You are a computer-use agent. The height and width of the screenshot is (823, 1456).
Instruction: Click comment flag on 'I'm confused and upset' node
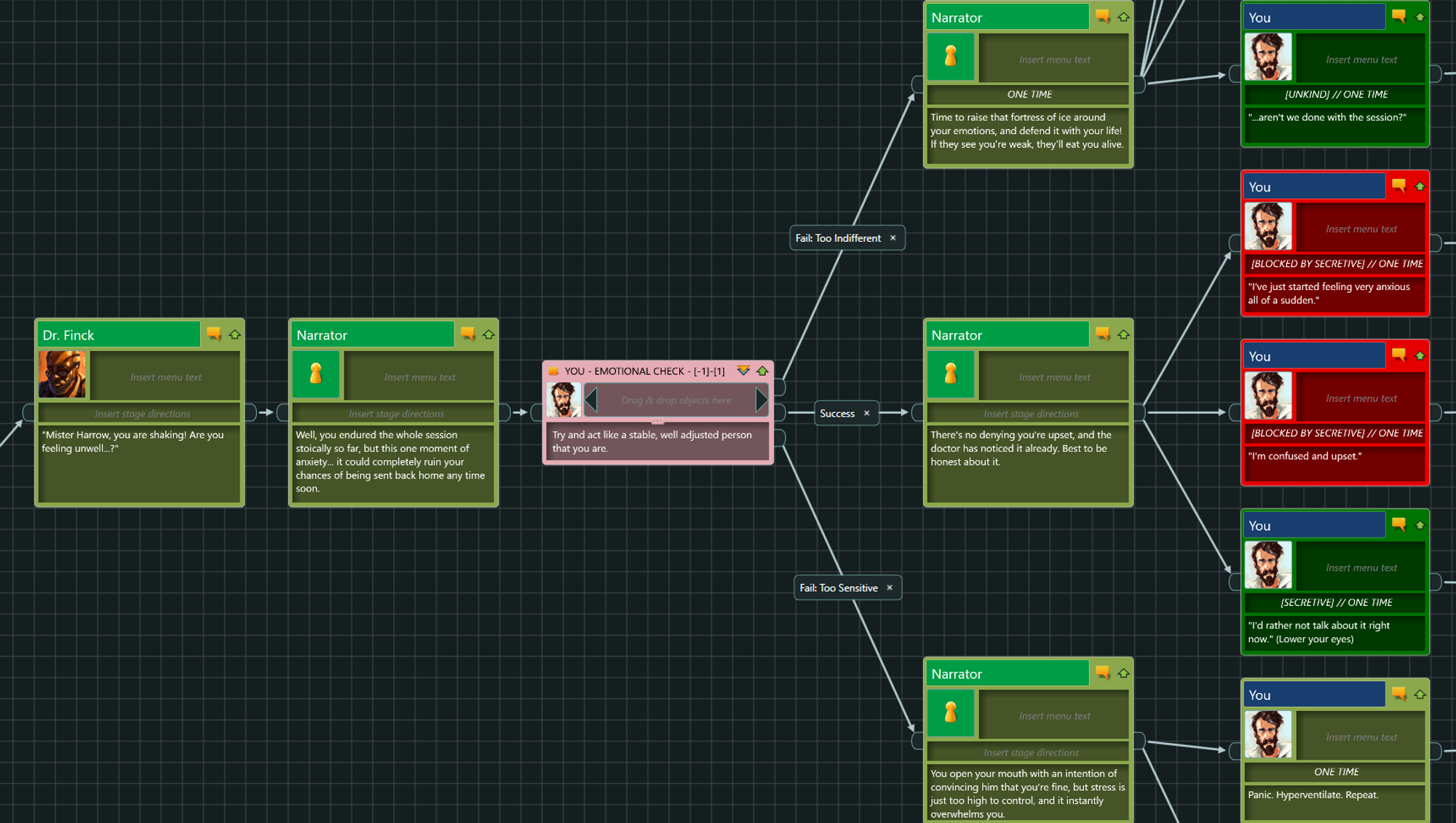click(1398, 355)
